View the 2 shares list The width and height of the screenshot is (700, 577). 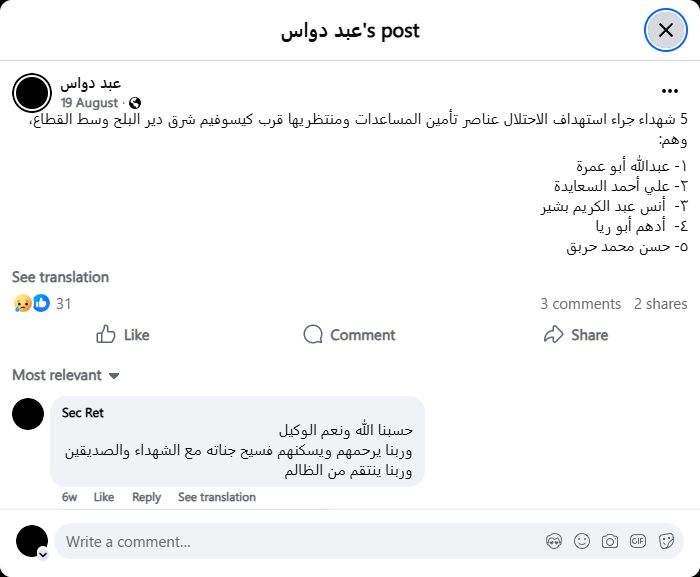[660, 303]
